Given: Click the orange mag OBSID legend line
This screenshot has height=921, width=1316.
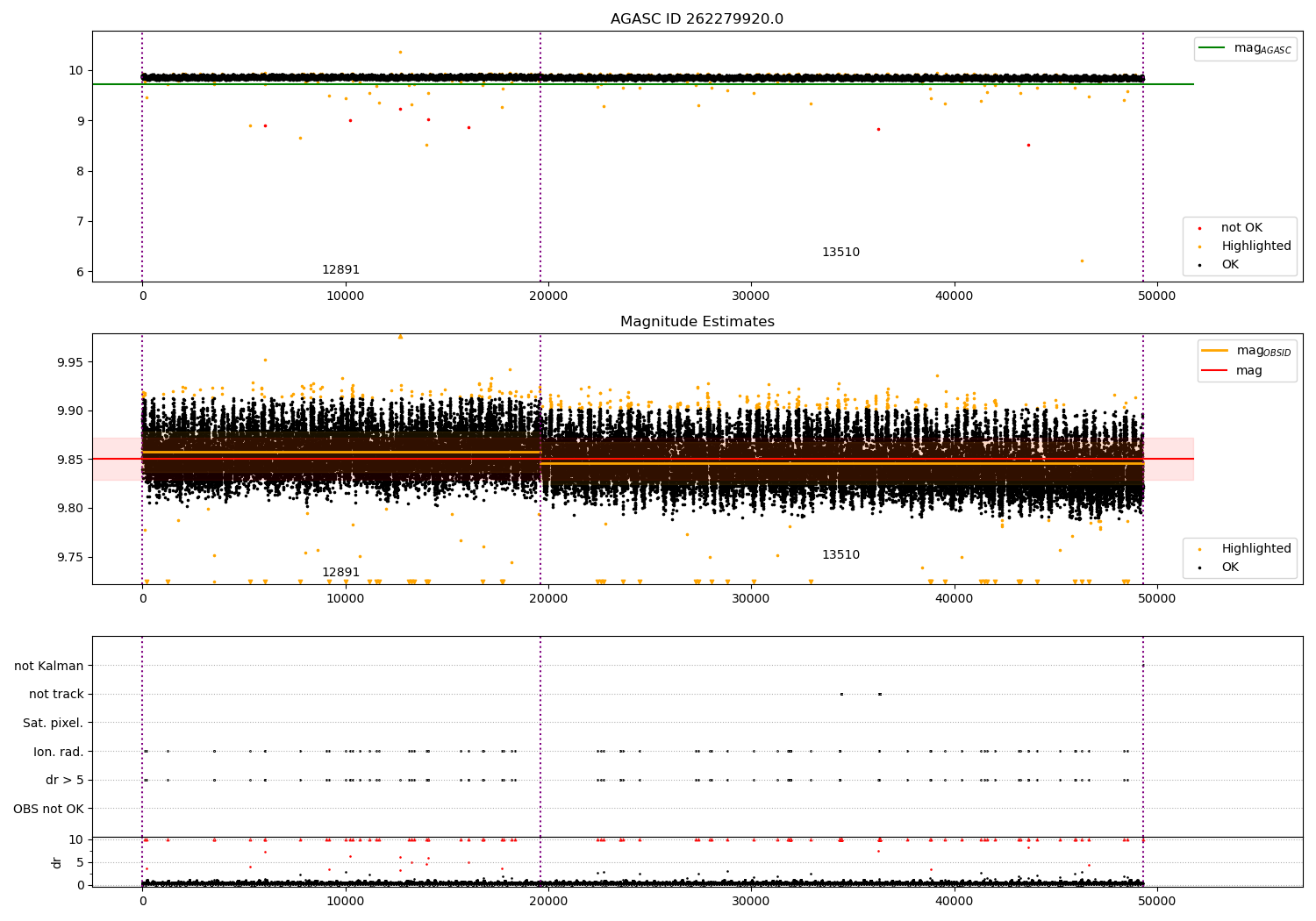Looking at the screenshot, I should (x=1214, y=351).
